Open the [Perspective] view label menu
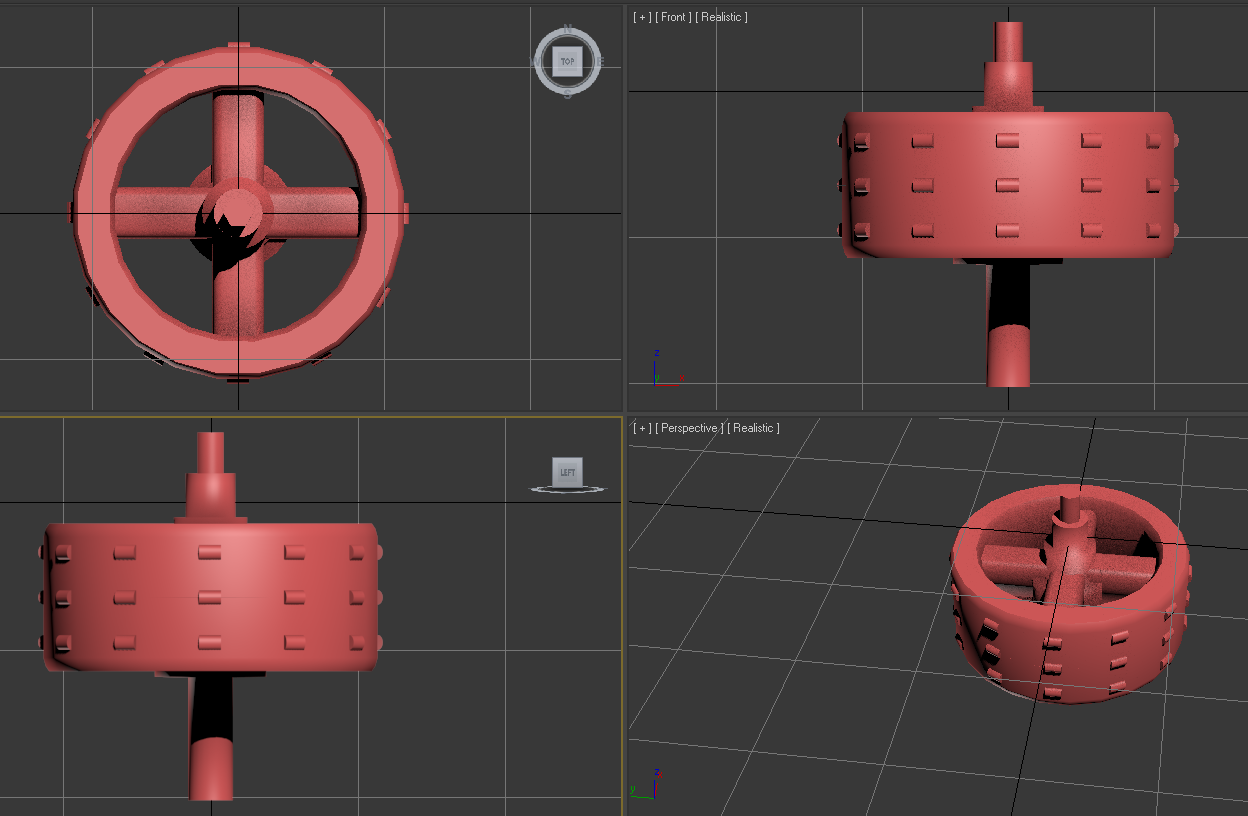 point(689,428)
